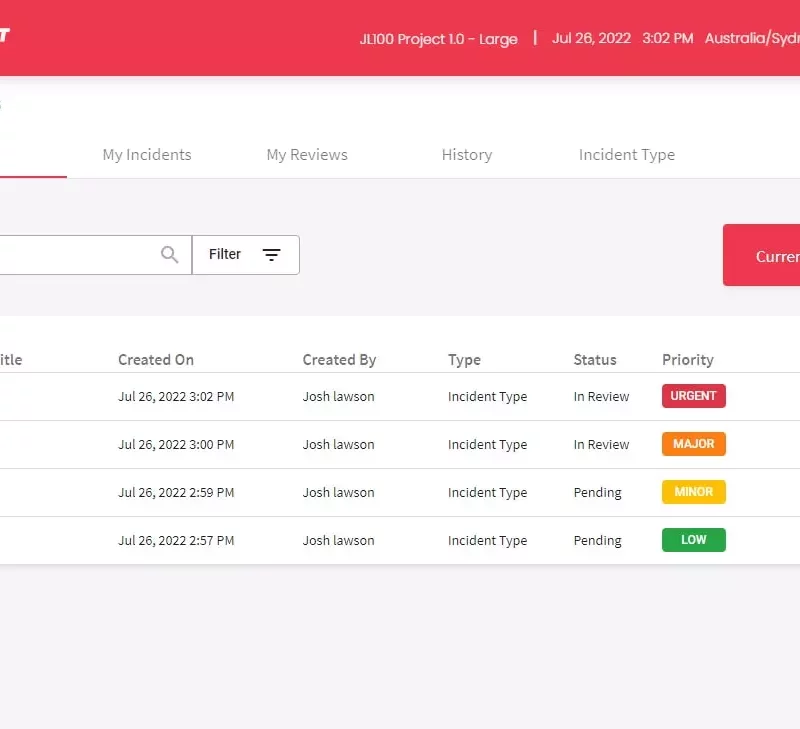Image resolution: width=800 pixels, height=729 pixels.
Task: Click In Review status in the MAJOR row
Action: point(601,444)
